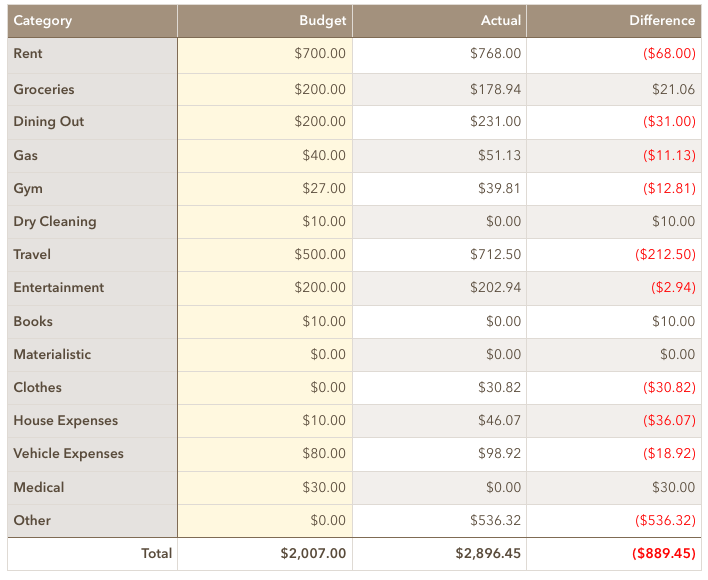Click the Medical row label
Image resolution: width=708 pixels, height=580 pixels.
[93, 488]
